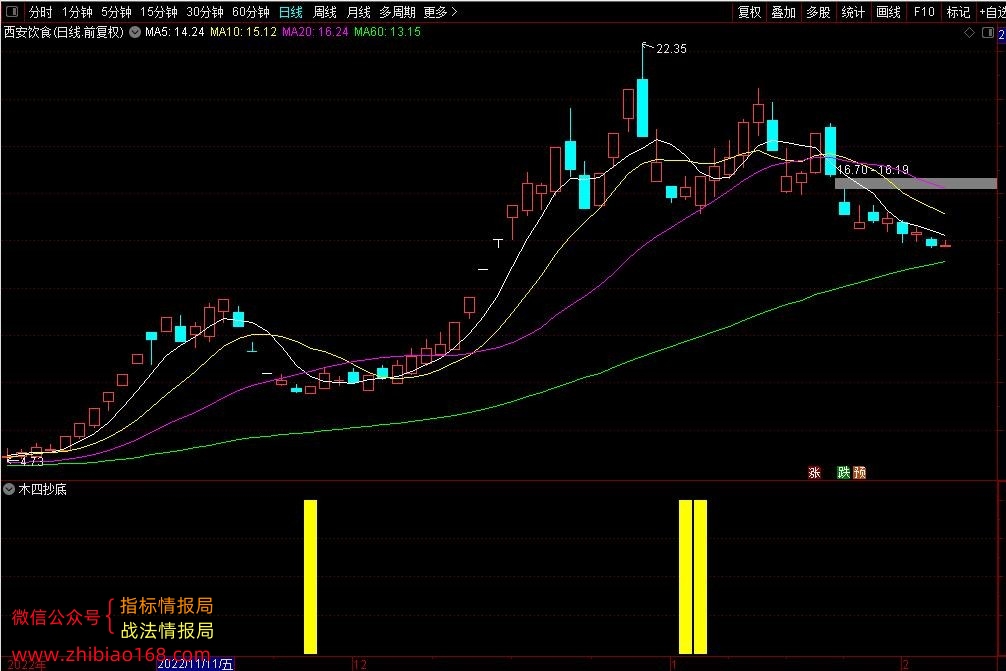This screenshot has width=1006, height=671.
Task: Select the cyan candlestick at the 22.35 peak
Action: 642,107
